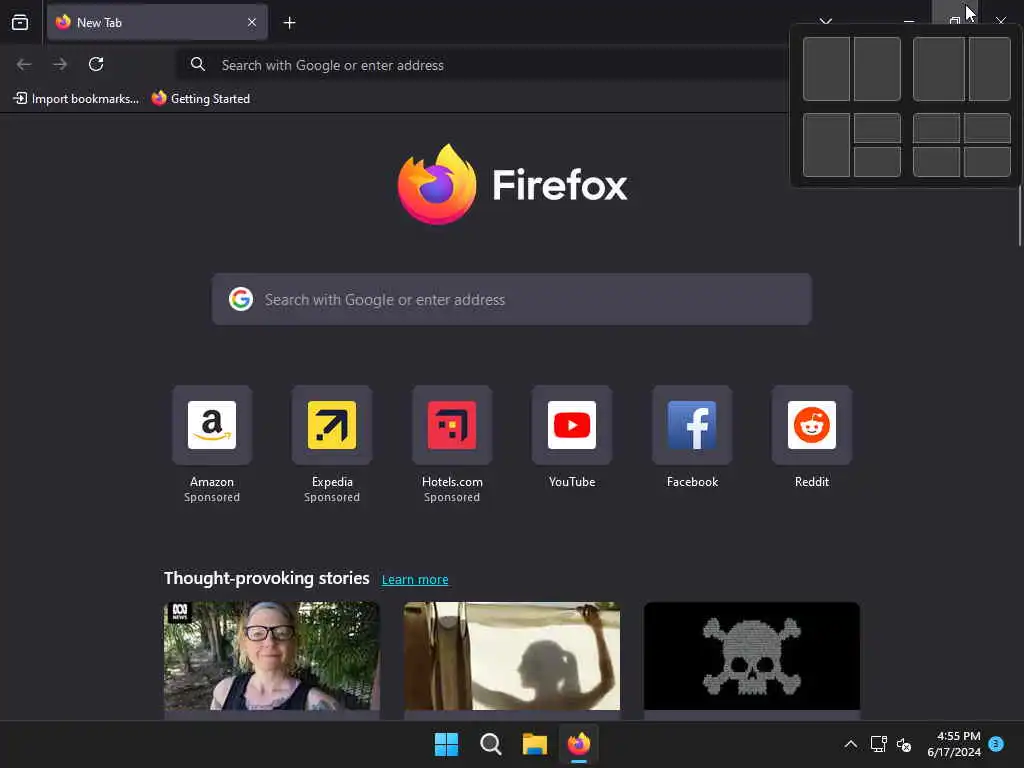This screenshot has height=768, width=1024.
Task: Focus the address bar search field
Action: pos(483,65)
